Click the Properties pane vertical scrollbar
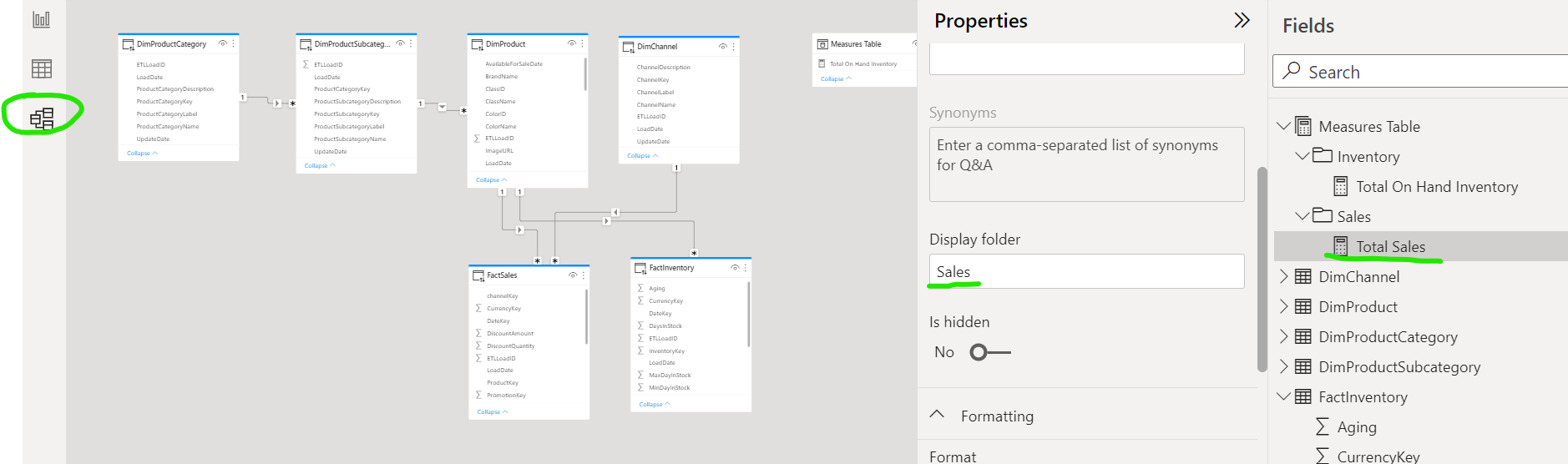 [1262, 267]
